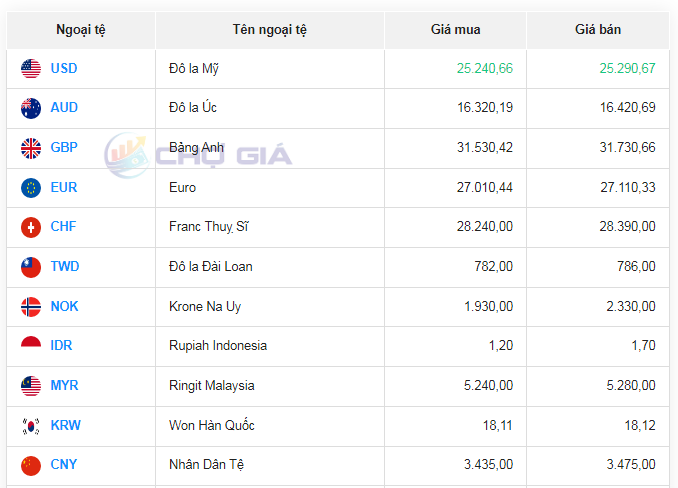Click the Giá mua column header
Viewport: 678px width, 488px height.
coord(455,30)
